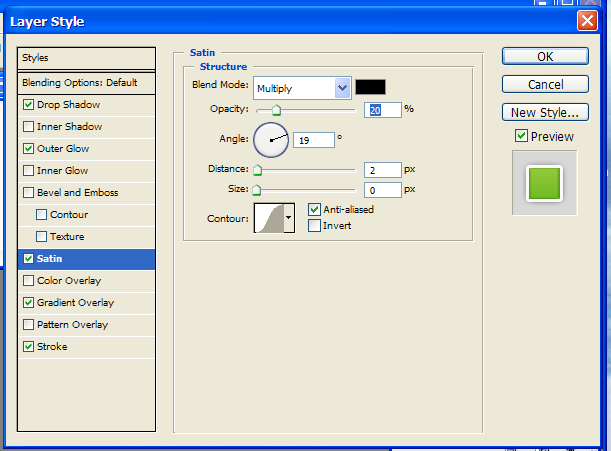Click the Opacity slider handle
Screen dimensions: 611x451
point(276,110)
